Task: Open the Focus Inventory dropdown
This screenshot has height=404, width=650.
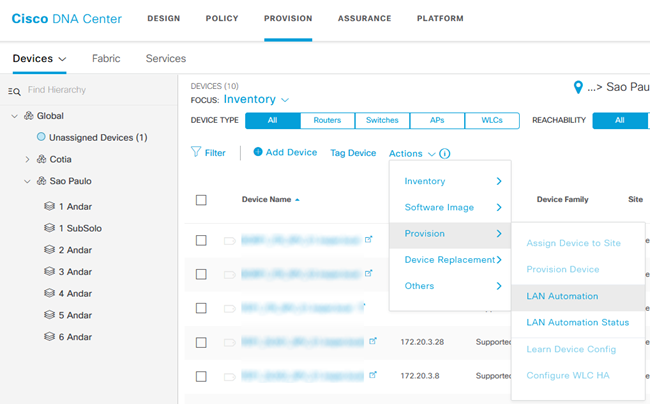Action: [256, 99]
